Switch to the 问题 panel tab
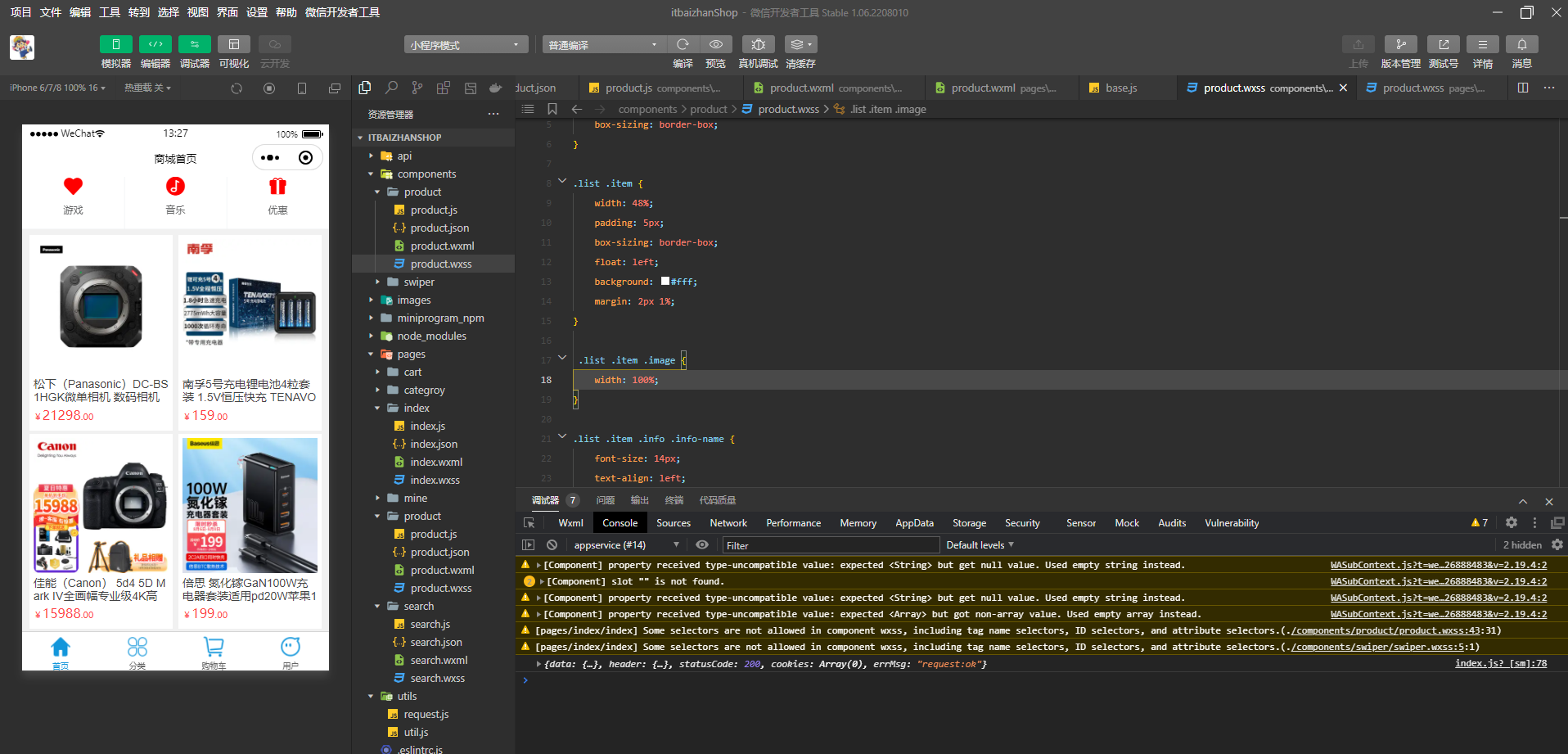Screen dimensions: 1568x754 tap(606, 500)
